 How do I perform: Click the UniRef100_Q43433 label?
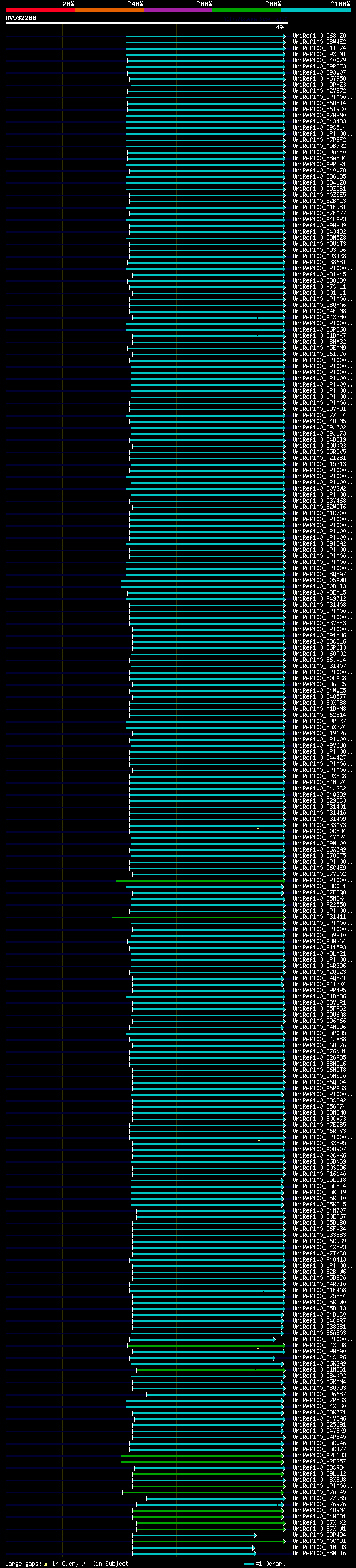(319, 121)
